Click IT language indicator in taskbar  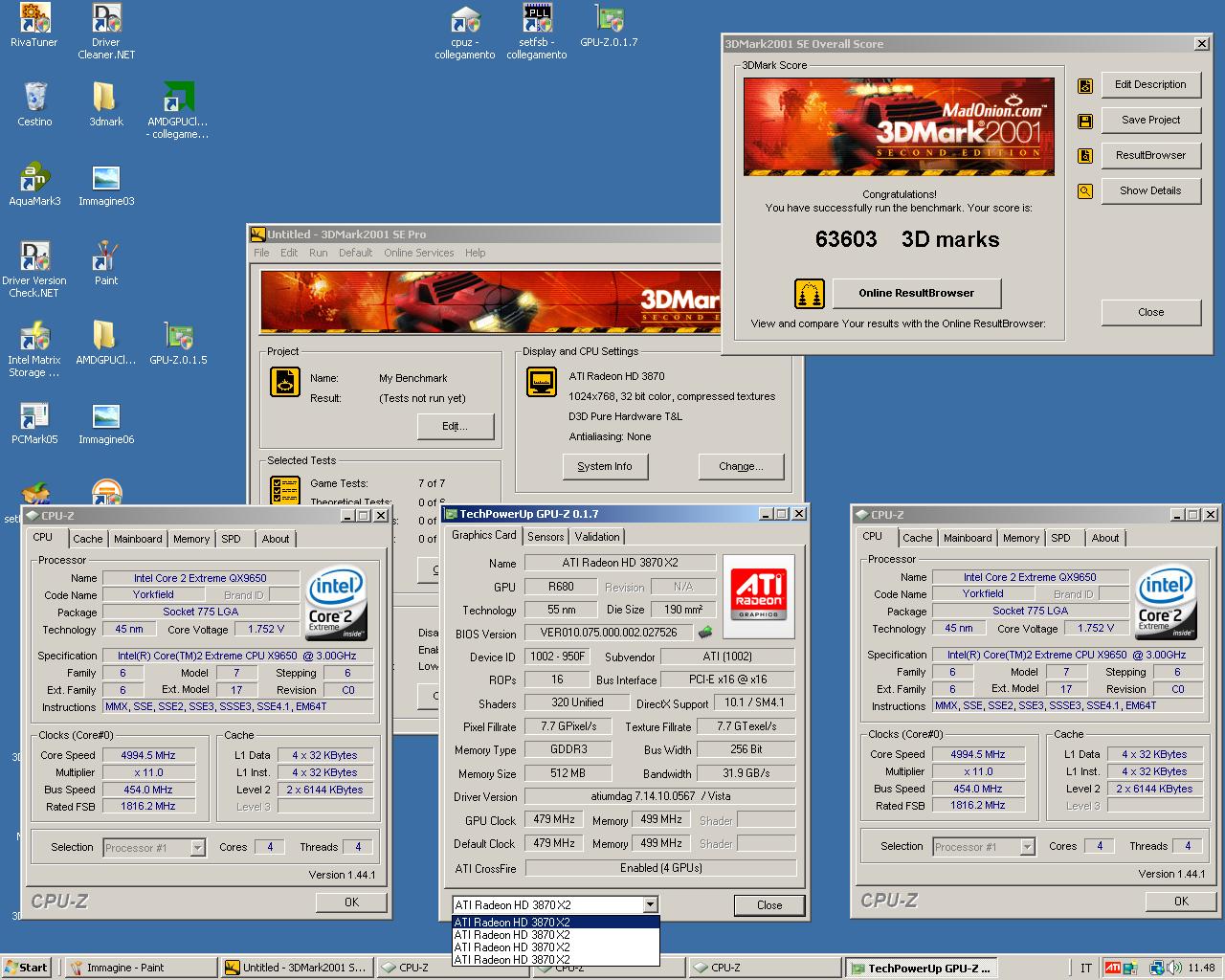click(1085, 968)
